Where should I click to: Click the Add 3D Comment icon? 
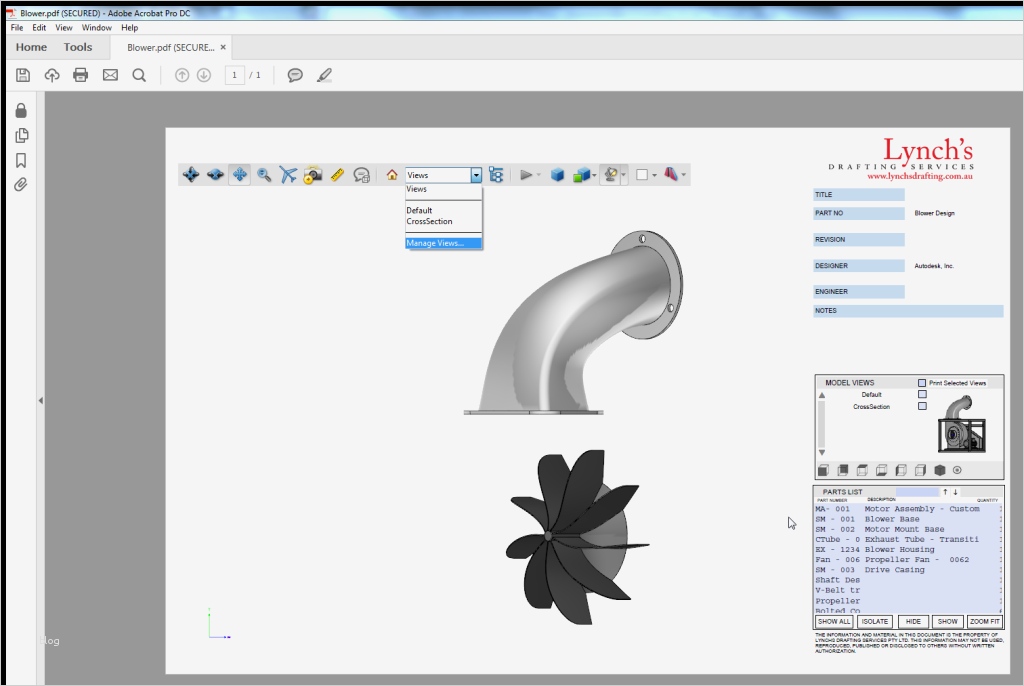[x=362, y=175]
